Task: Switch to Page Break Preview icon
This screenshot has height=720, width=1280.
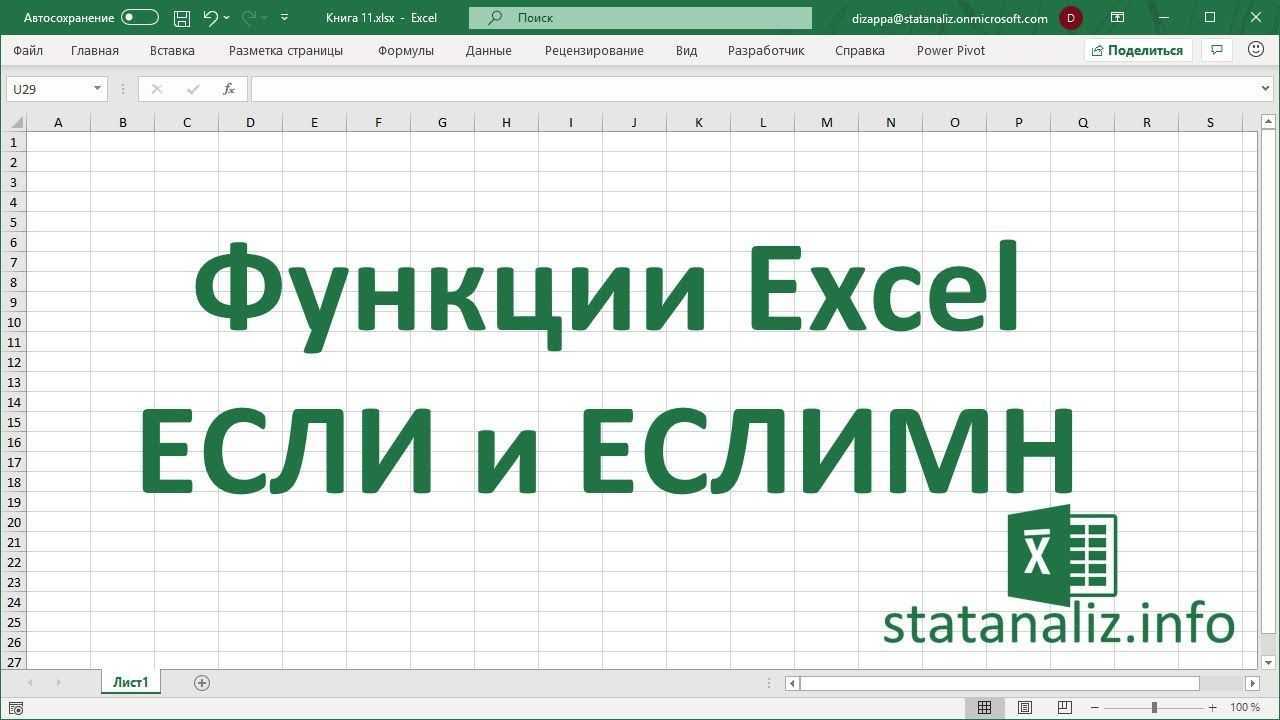Action: pyautogui.click(x=1065, y=707)
